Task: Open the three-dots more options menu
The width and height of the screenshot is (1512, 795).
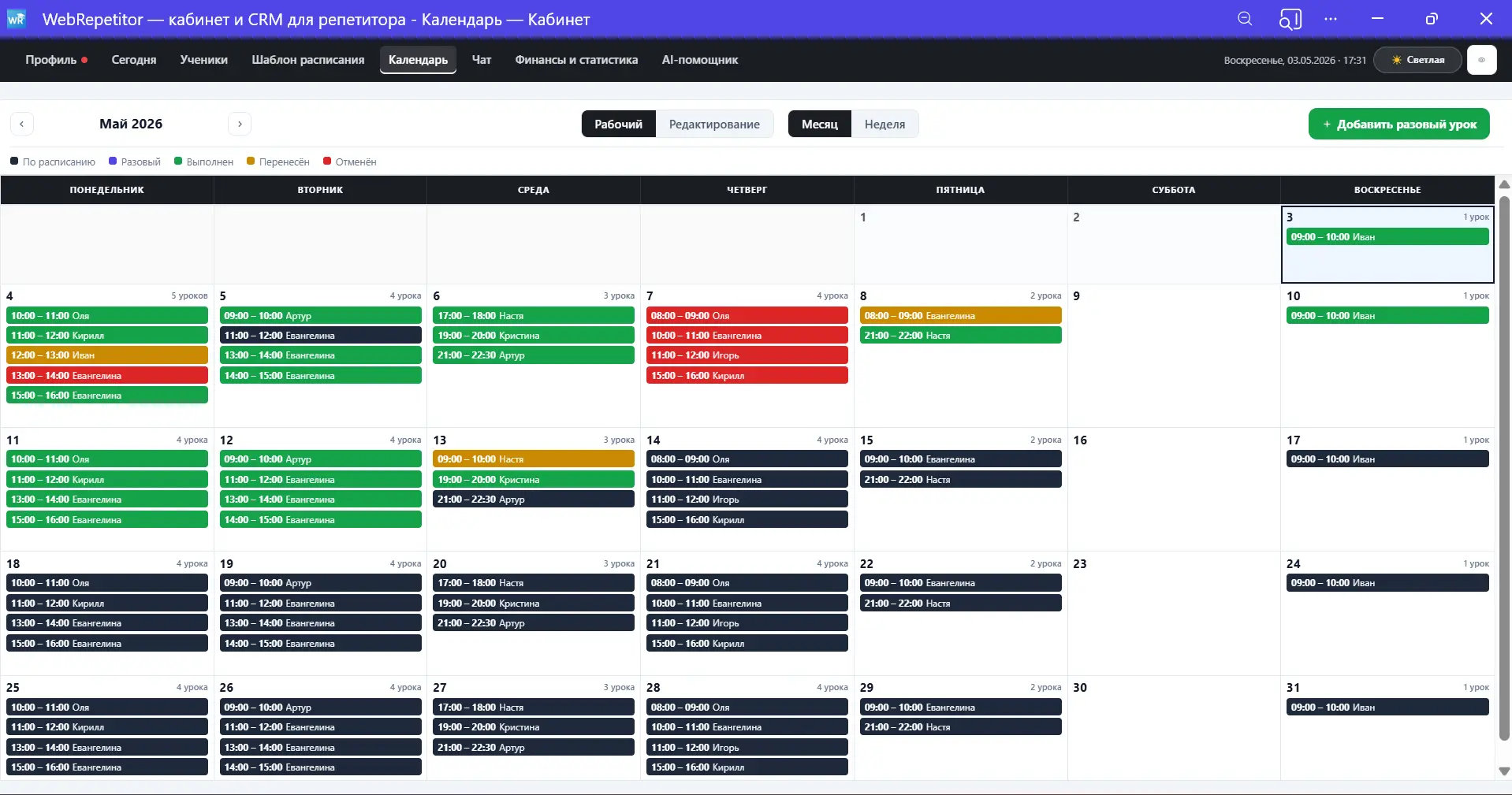Action: (1331, 19)
